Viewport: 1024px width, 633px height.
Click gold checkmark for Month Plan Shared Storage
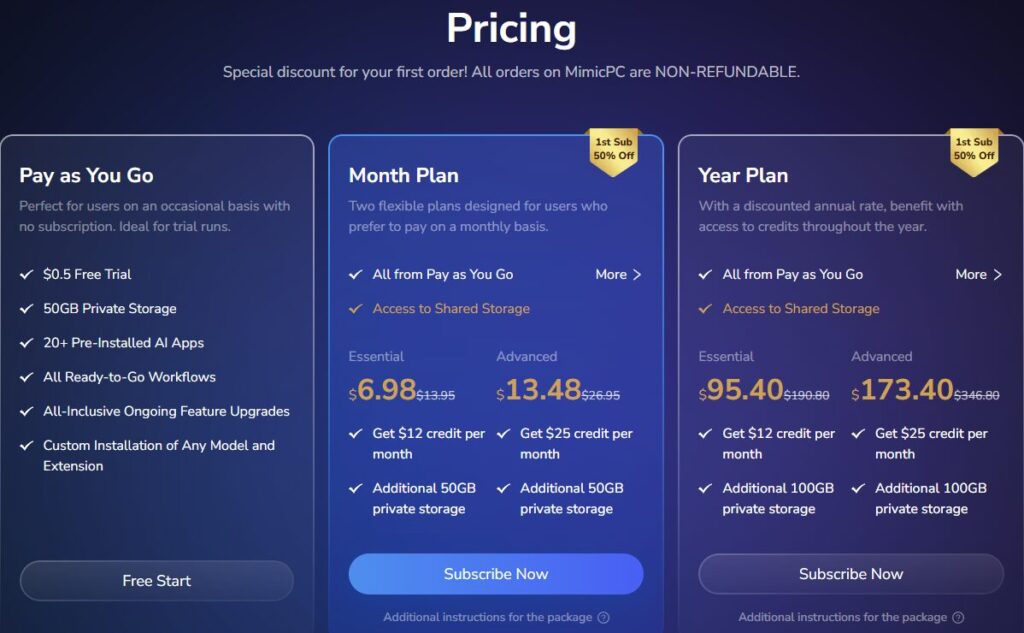point(355,308)
